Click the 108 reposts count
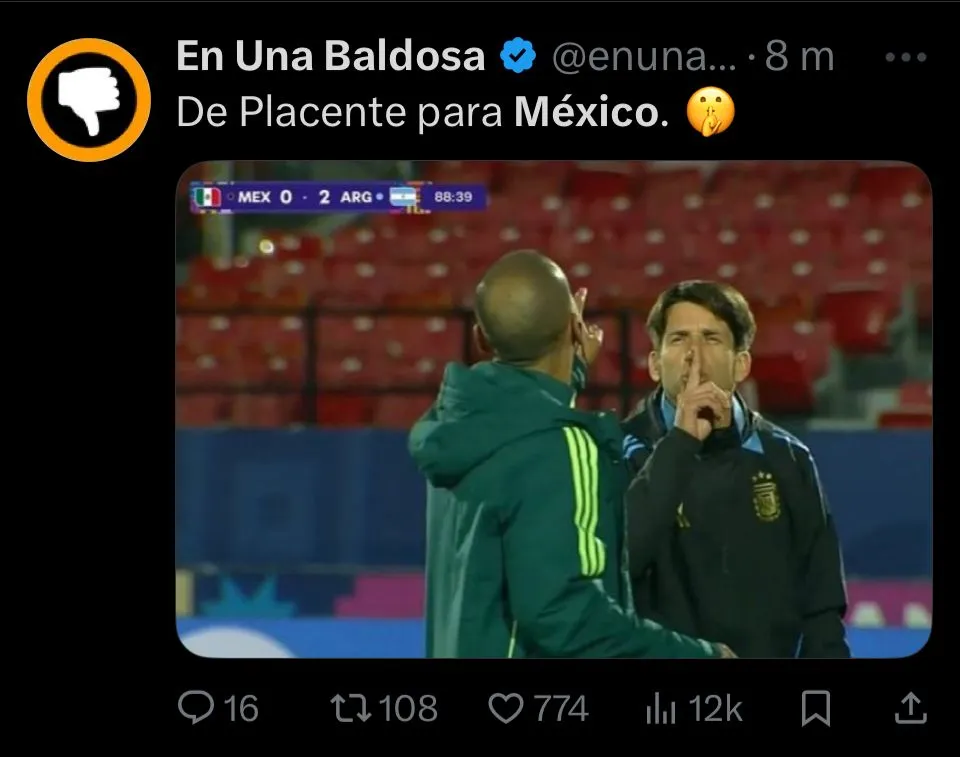This screenshot has height=757, width=960. coord(408,709)
